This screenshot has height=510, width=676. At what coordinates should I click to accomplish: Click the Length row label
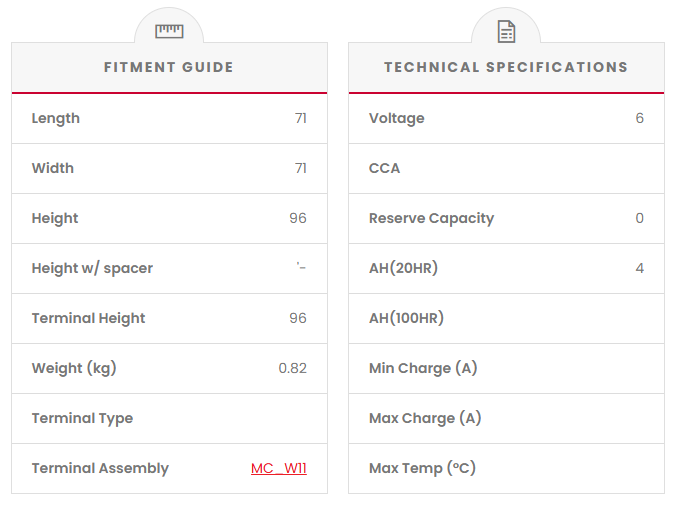(x=56, y=118)
